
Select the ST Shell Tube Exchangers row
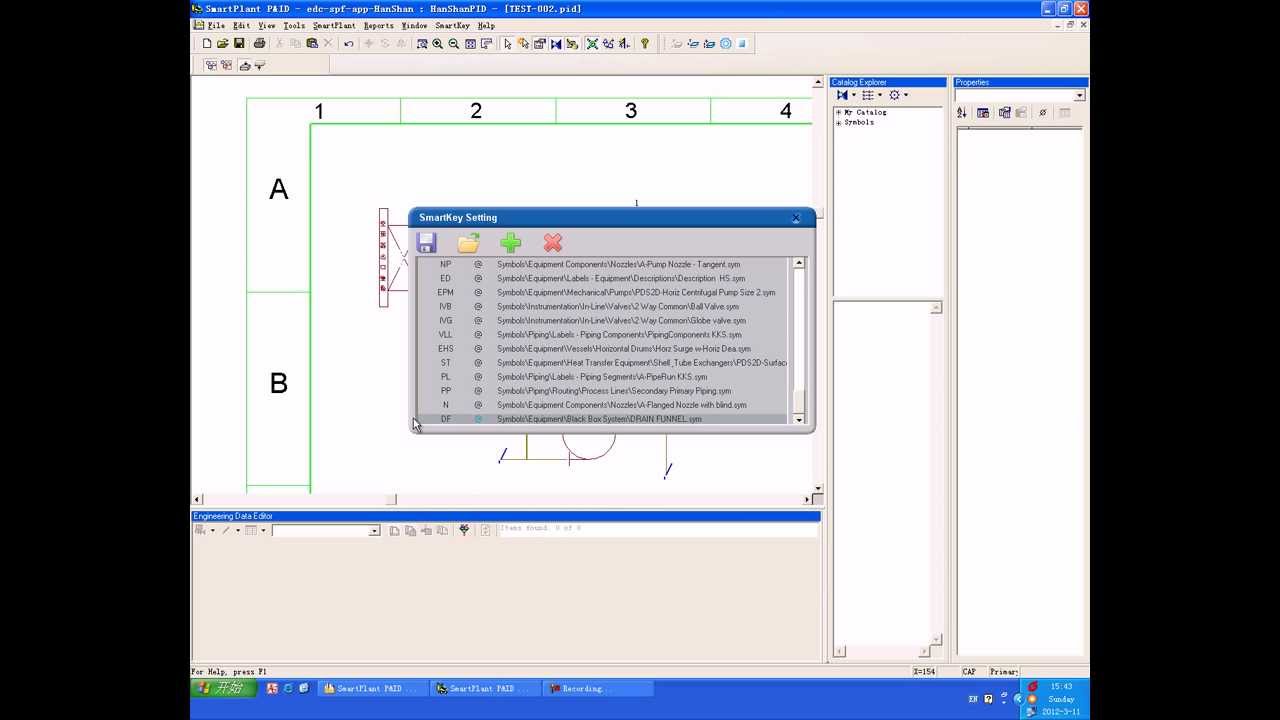tap(602, 362)
